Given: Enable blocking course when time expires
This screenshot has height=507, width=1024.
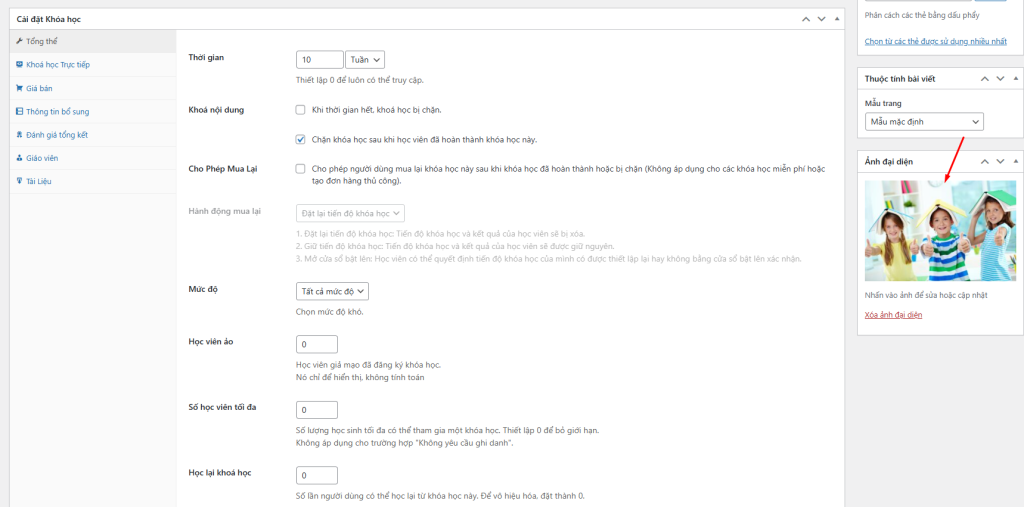Looking at the screenshot, I should click(x=301, y=109).
